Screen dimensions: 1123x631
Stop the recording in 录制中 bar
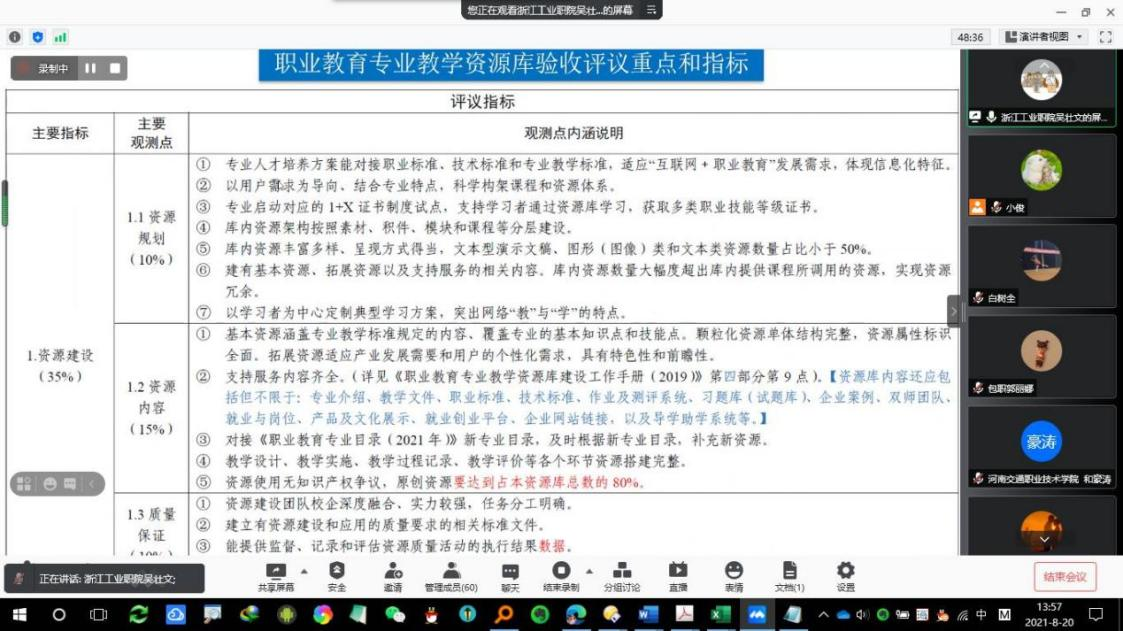[x=115, y=68]
